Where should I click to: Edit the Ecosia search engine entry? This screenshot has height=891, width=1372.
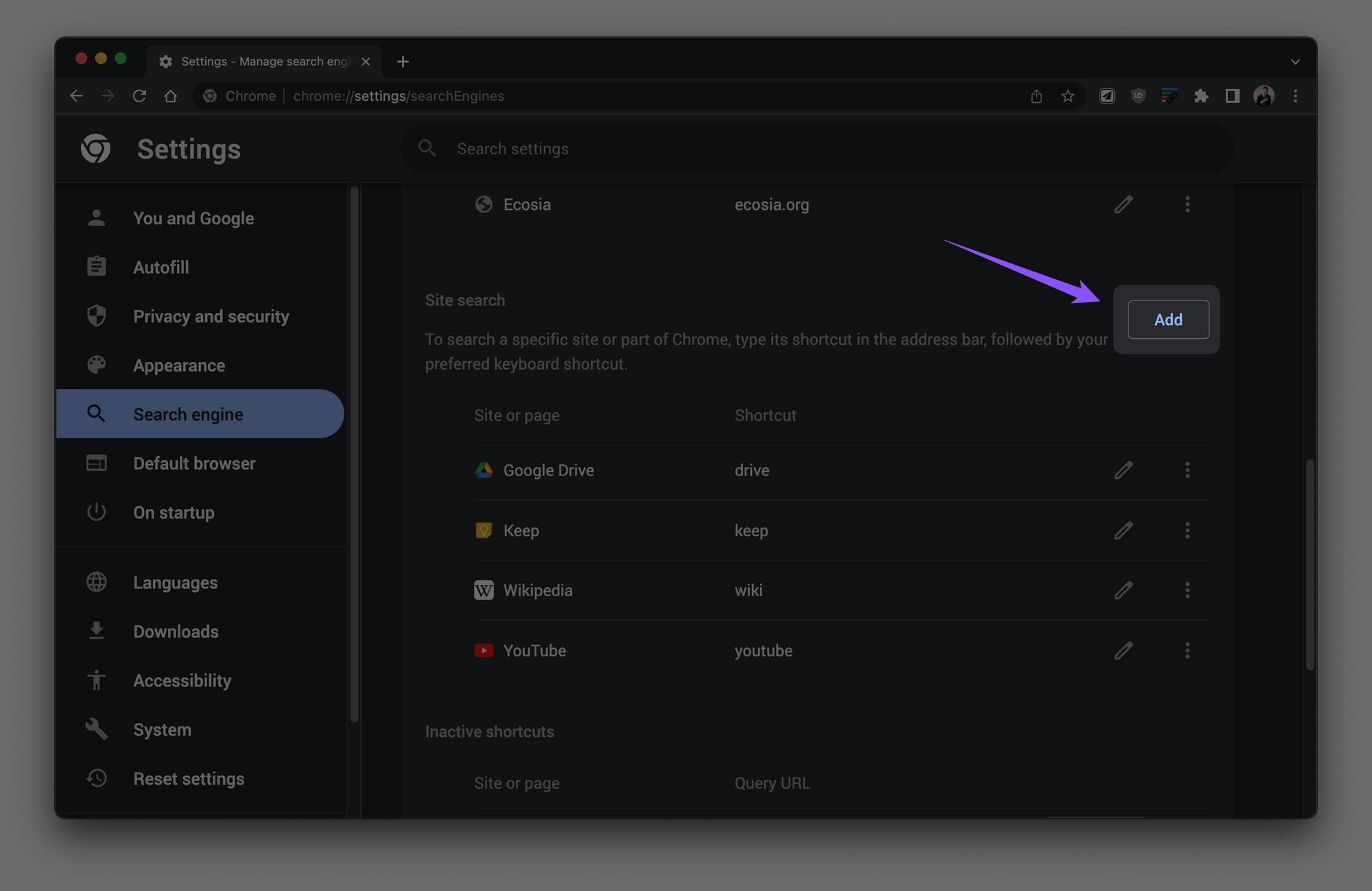1123,204
